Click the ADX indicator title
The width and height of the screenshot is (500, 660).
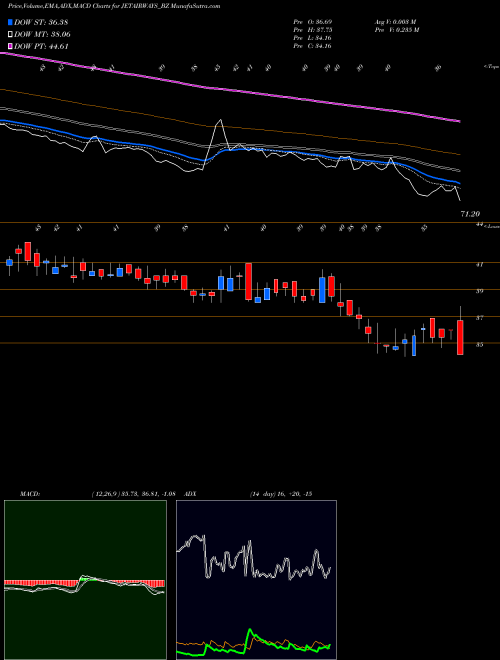point(190,494)
